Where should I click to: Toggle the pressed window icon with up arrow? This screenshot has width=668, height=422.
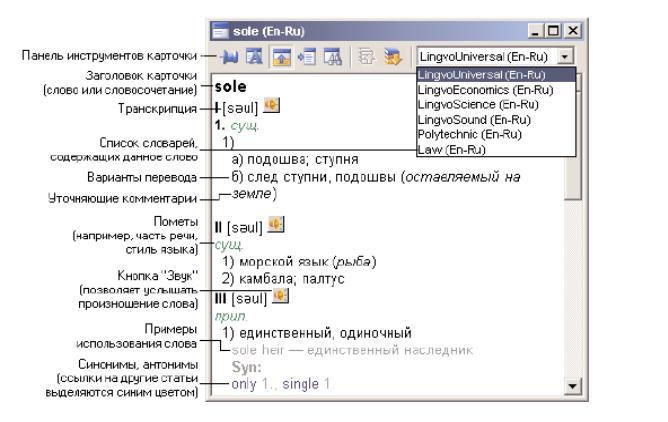click(281, 57)
